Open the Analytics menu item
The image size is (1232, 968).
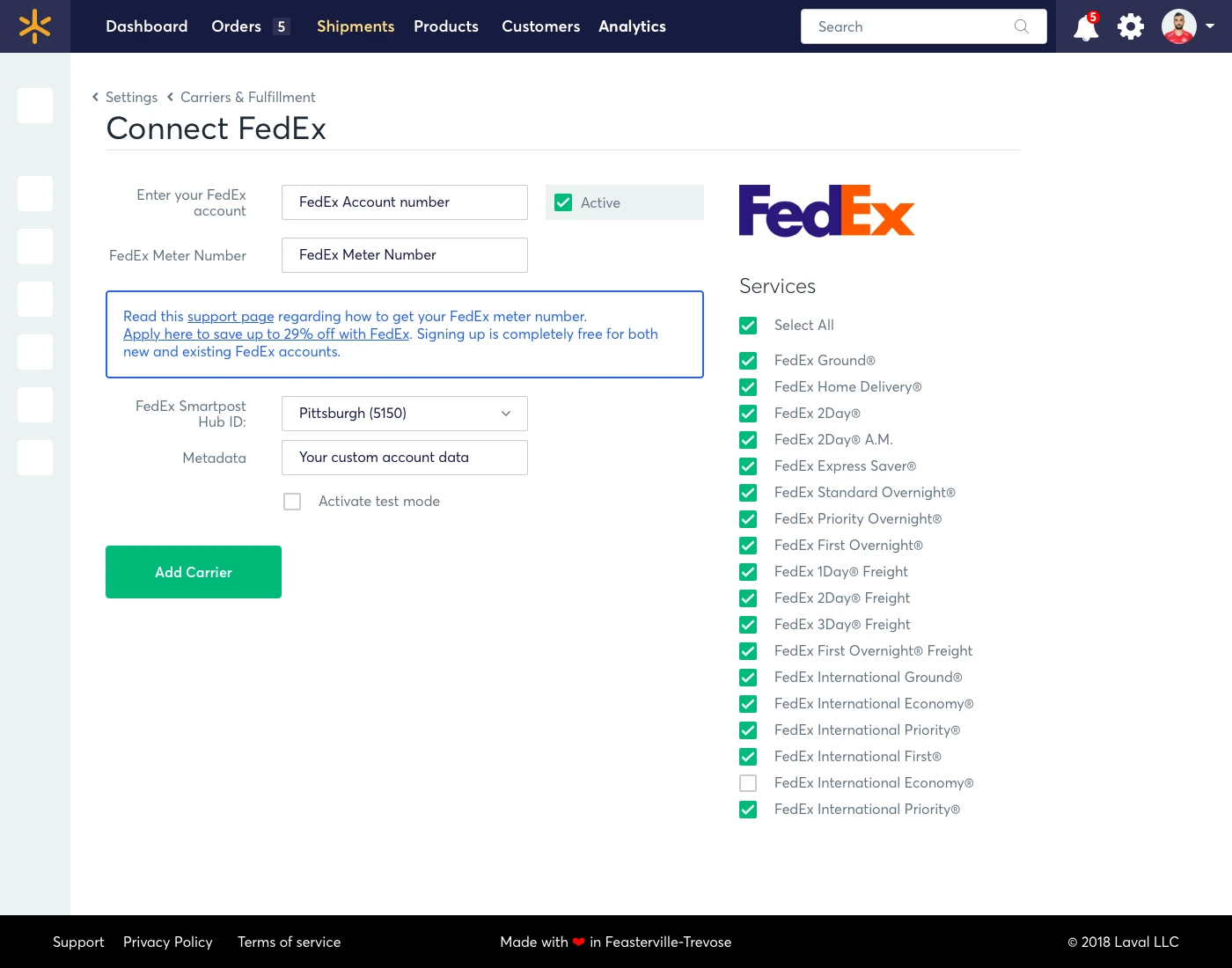[x=632, y=26]
